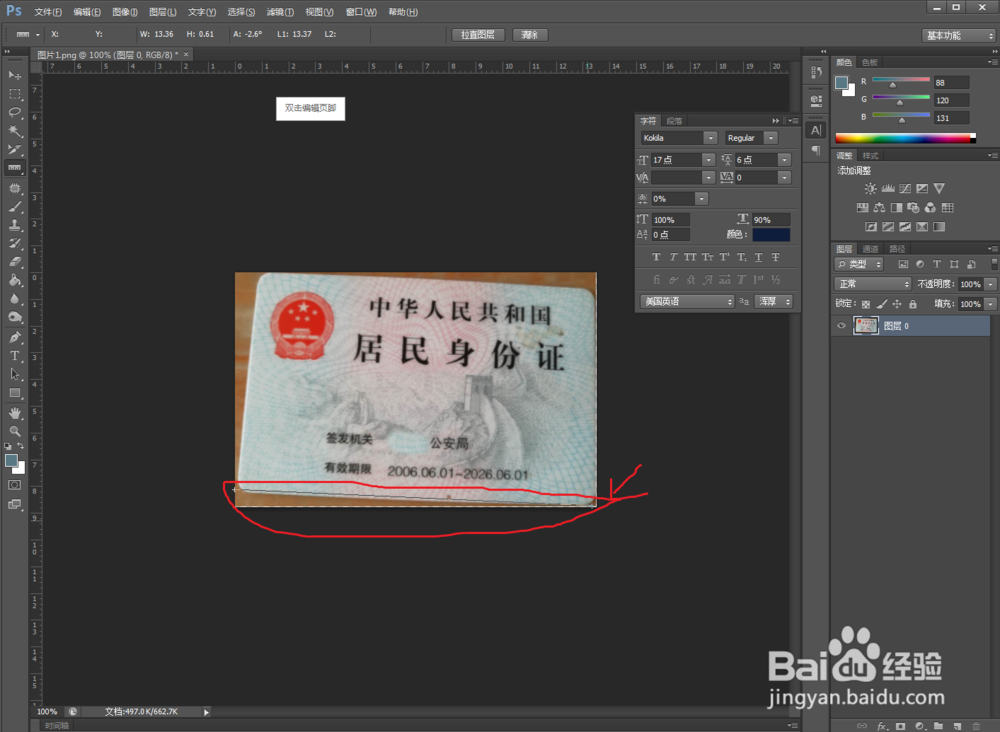The image size is (1000, 732).
Task: Add a Color Balance adjustment (scales icon)
Action: click(x=879, y=207)
